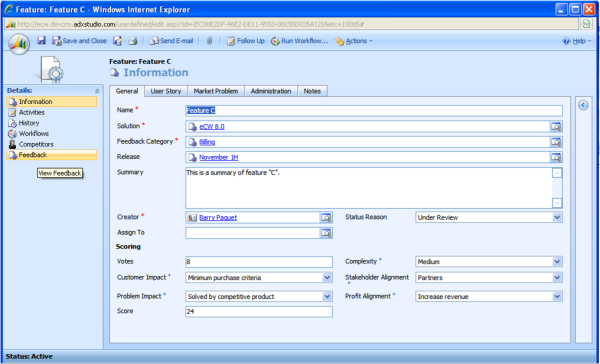Switch to the User Story tab

click(166, 91)
